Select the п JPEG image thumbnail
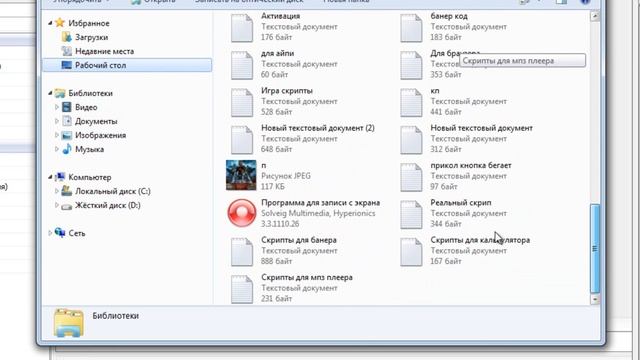The width and height of the screenshot is (640, 360). click(241, 175)
